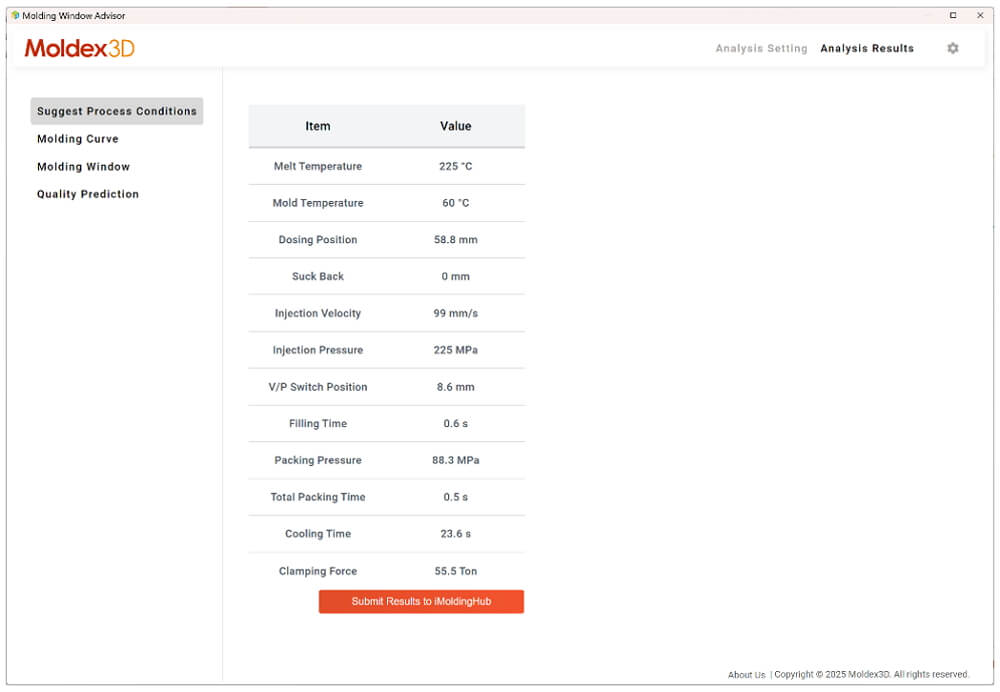Select the 225 MPa value
This screenshot has width=1000, height=692.
tap(455, 350)
